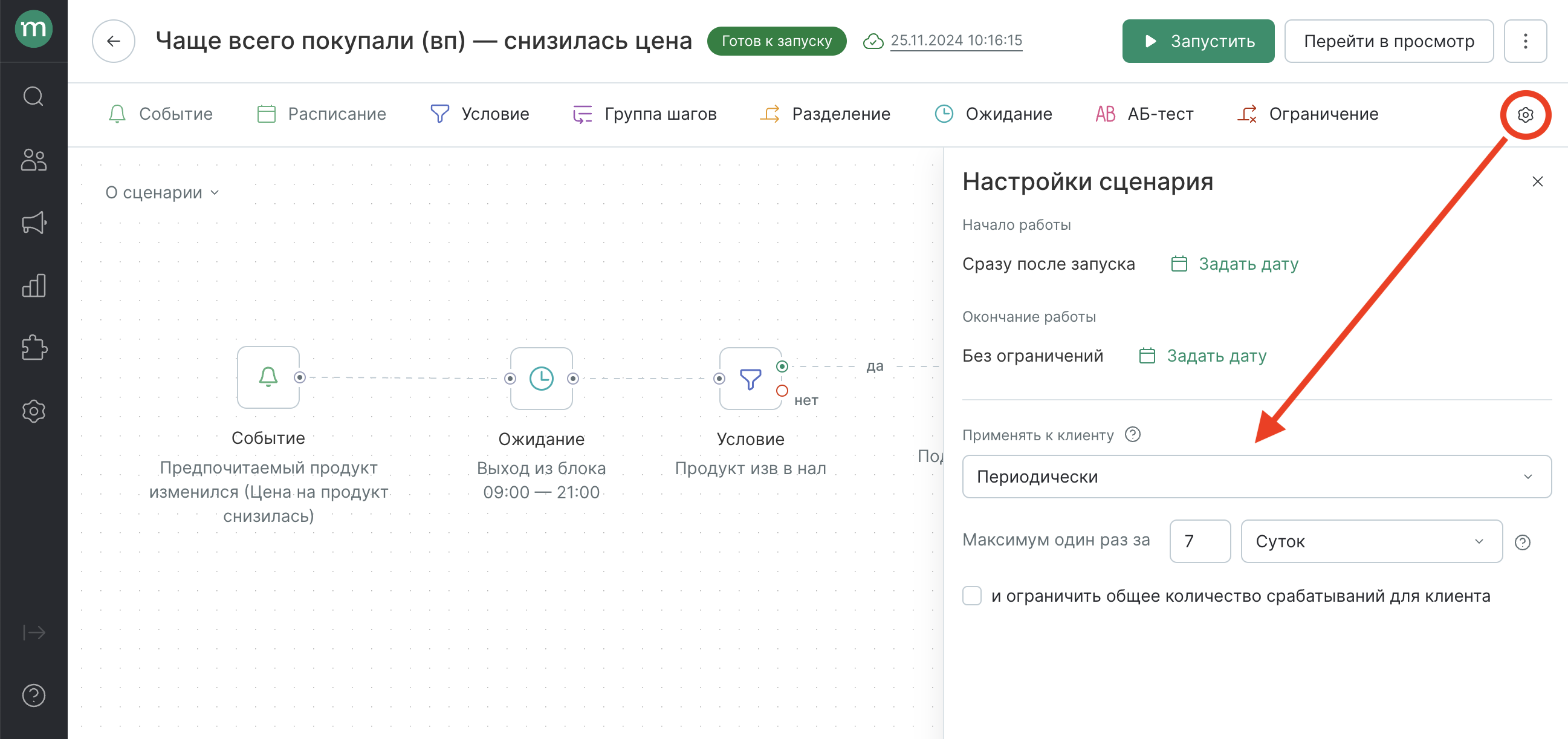The image size is (1568, 739).
Task: Click the Ожидание block input connector
Action: click(510, 379)
